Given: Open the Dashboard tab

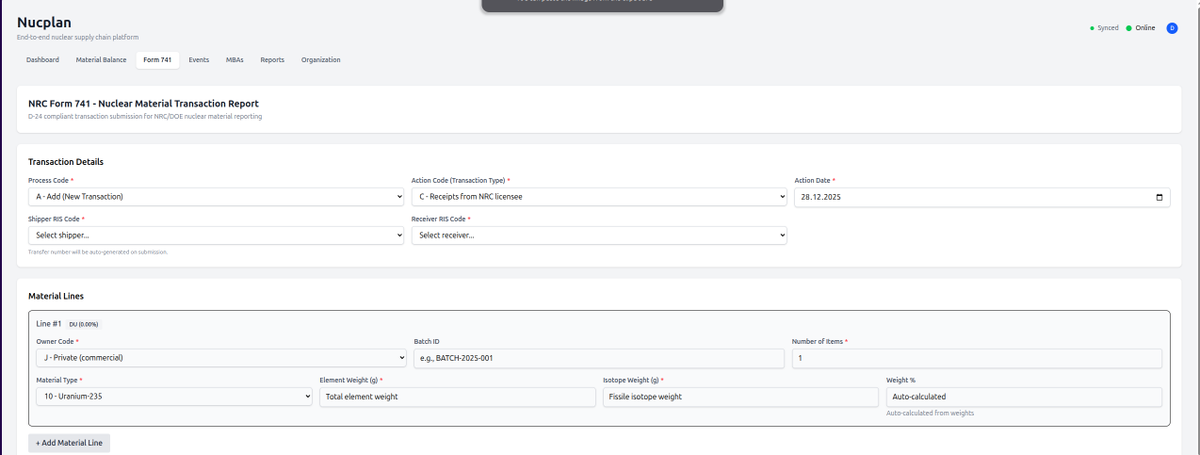Looking at the screenshot, I should pyautogui.click(x=42, y=60).
